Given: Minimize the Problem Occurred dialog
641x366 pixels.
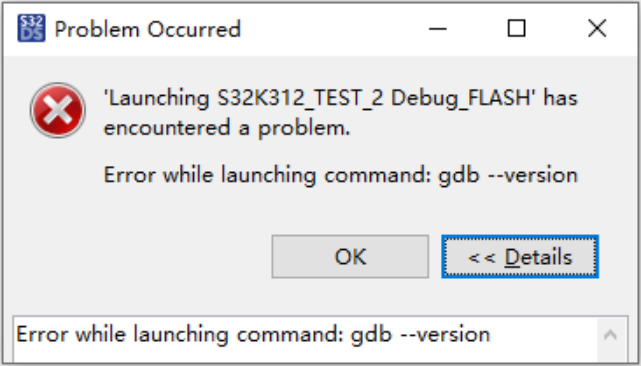Looking at the screenshot, I should tap(437, 29).
